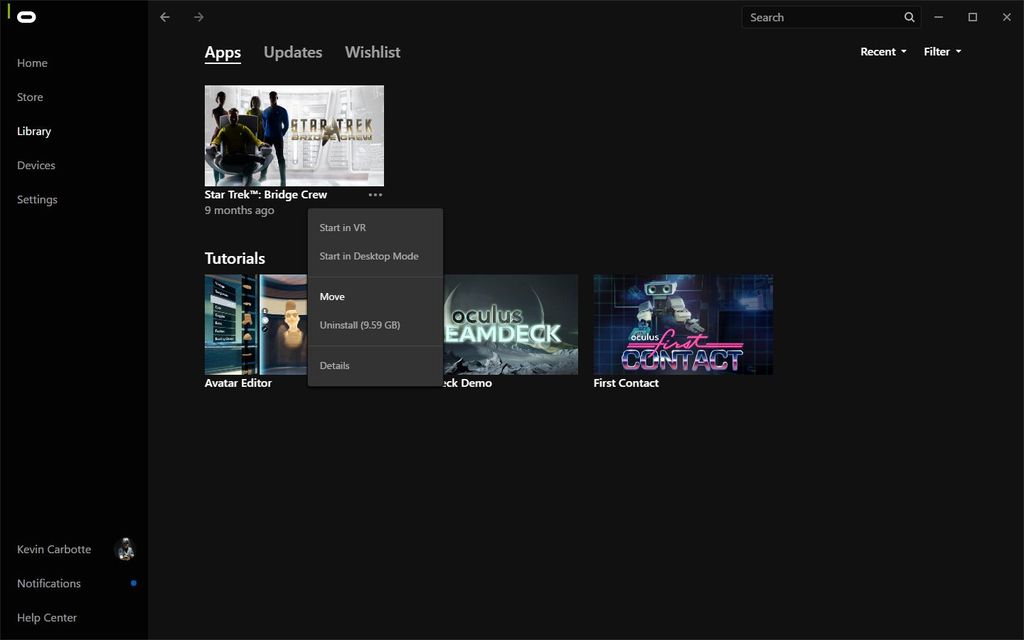Open the Filter dropdown
The height and width of the screenshot is (640, 1024).
coord(941,51)
